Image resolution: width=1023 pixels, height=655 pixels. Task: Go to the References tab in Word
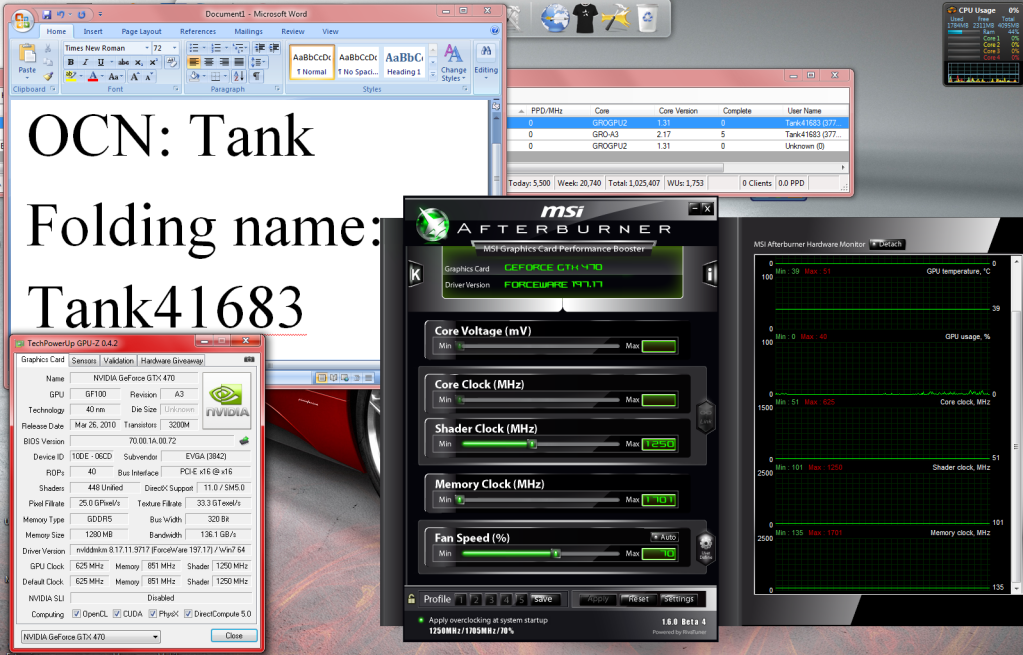[198, 31]
